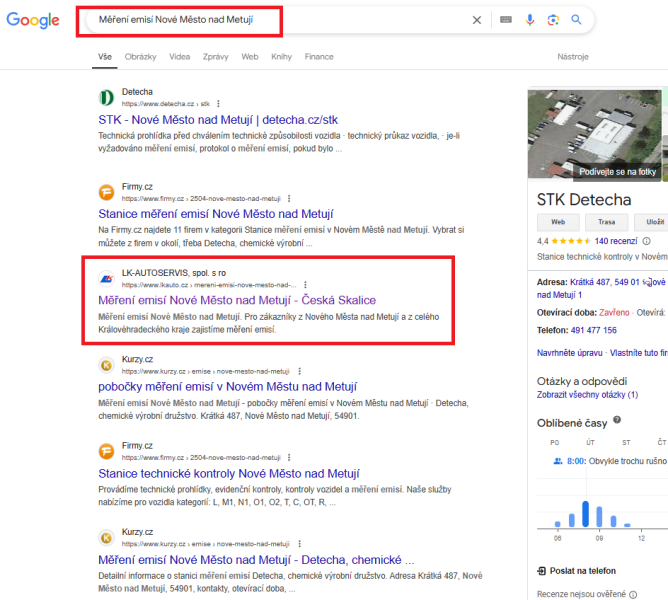
Task: Select ÚT day in popular times
Action: point(590,443)
